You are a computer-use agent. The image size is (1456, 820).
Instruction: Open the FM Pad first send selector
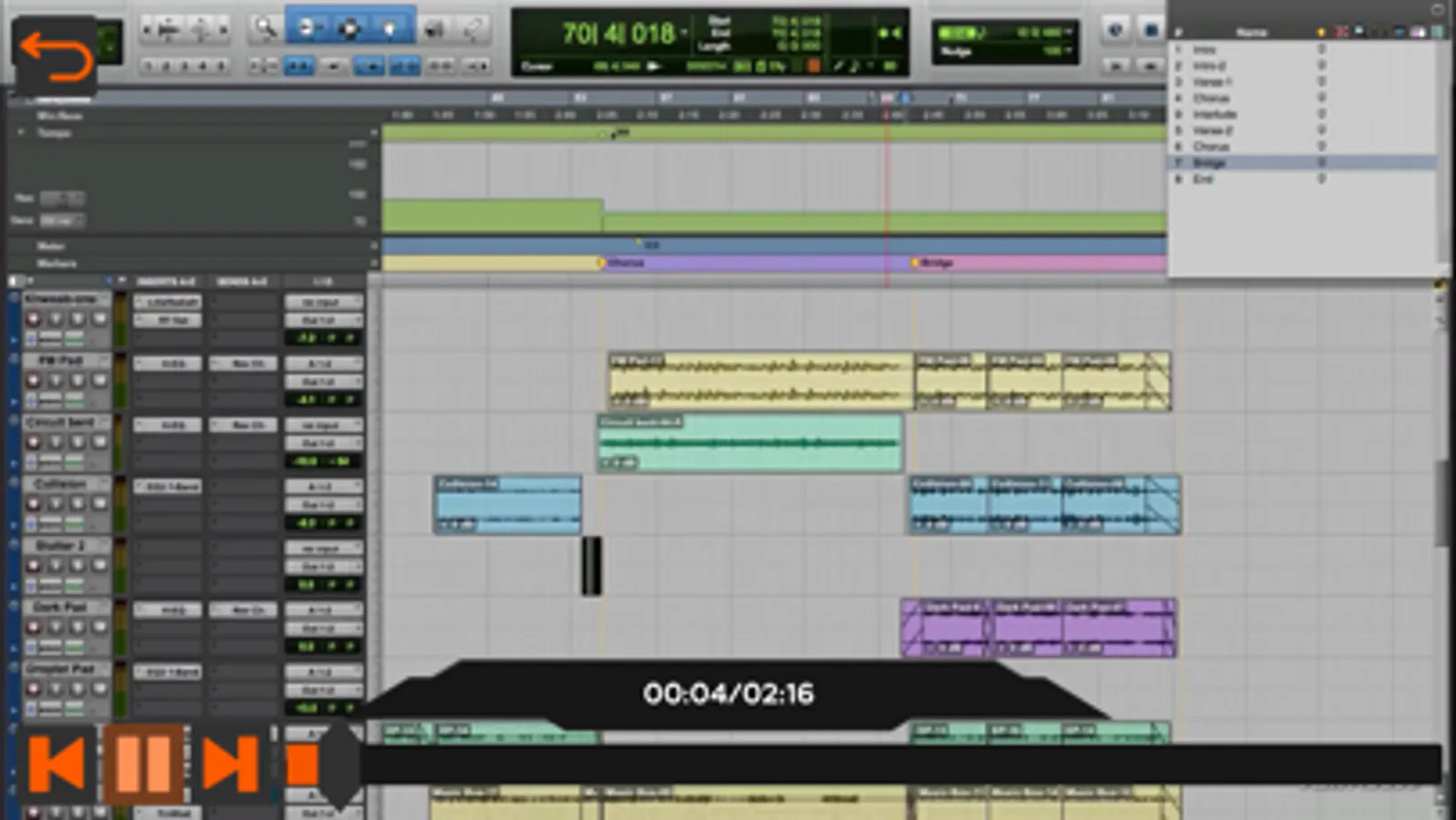coord(243,364)
